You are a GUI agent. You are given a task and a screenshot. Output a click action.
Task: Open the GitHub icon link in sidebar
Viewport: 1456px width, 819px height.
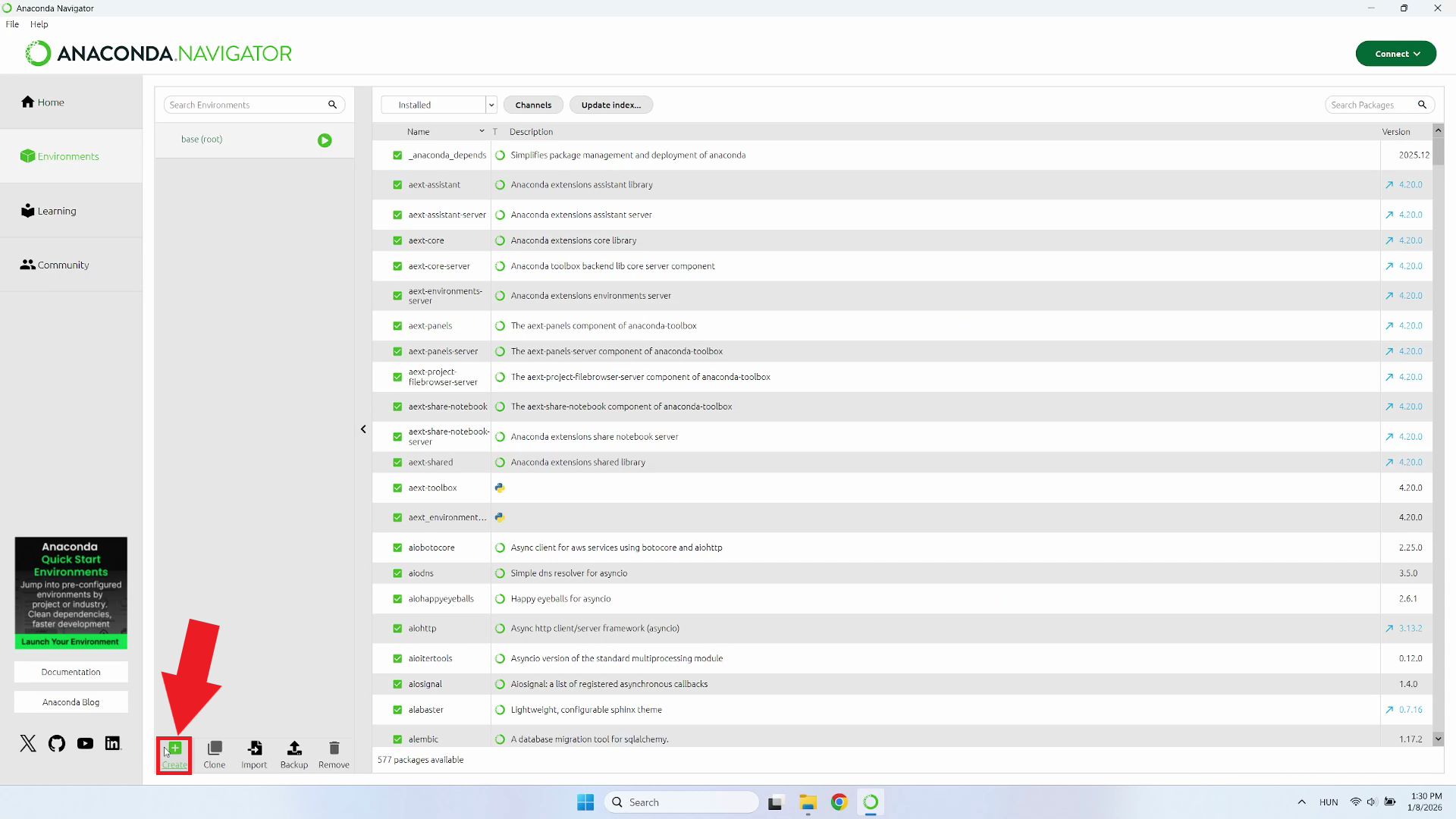(57, 743)
